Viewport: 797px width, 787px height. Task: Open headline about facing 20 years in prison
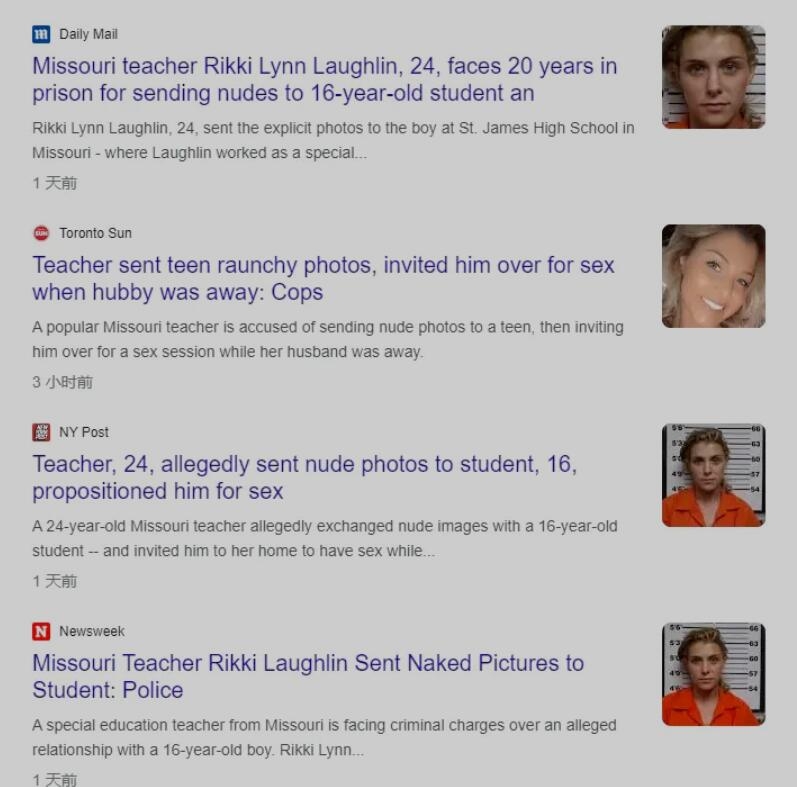325,80
